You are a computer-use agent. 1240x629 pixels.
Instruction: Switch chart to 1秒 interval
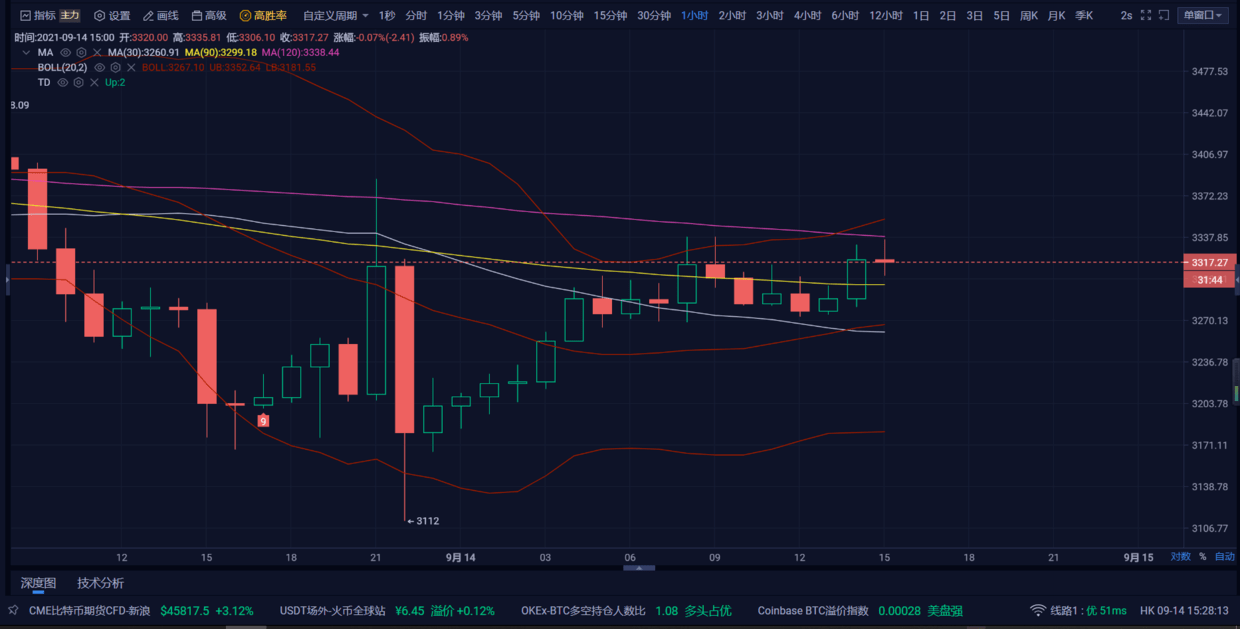(x=387, y=16)
